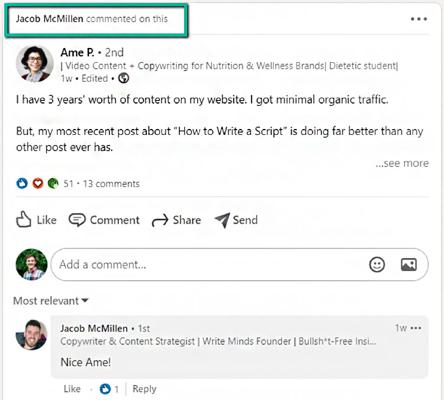Expand post text with see more

click(x=402, y=163)
